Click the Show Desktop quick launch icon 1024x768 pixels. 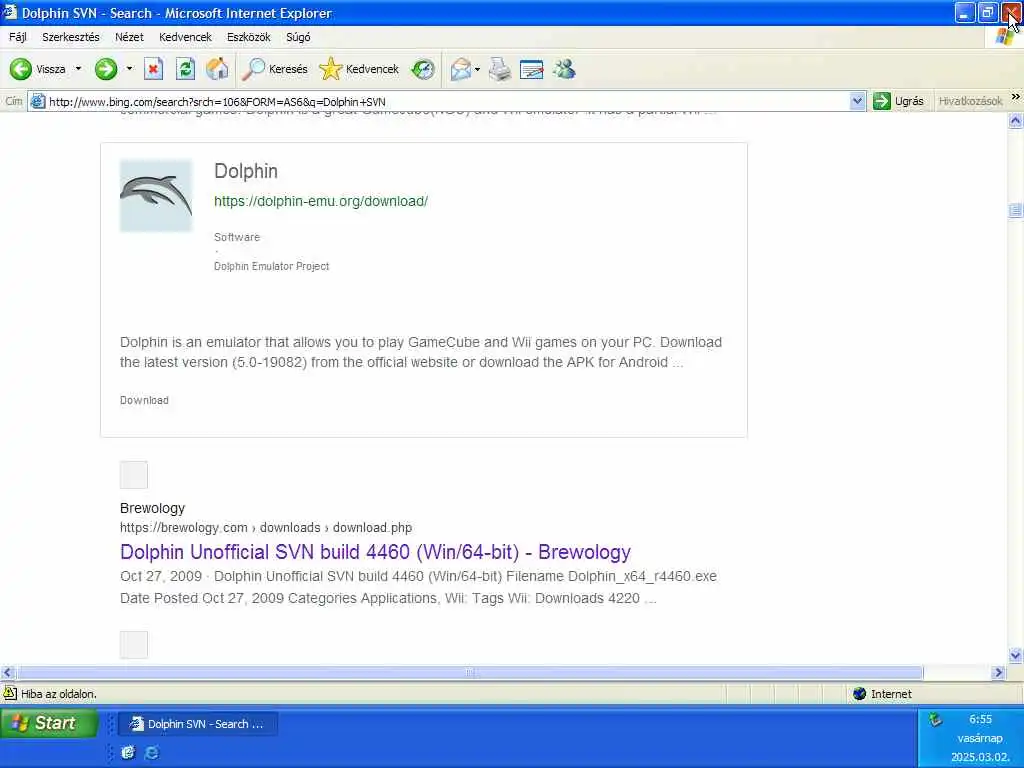coord(128,752)
